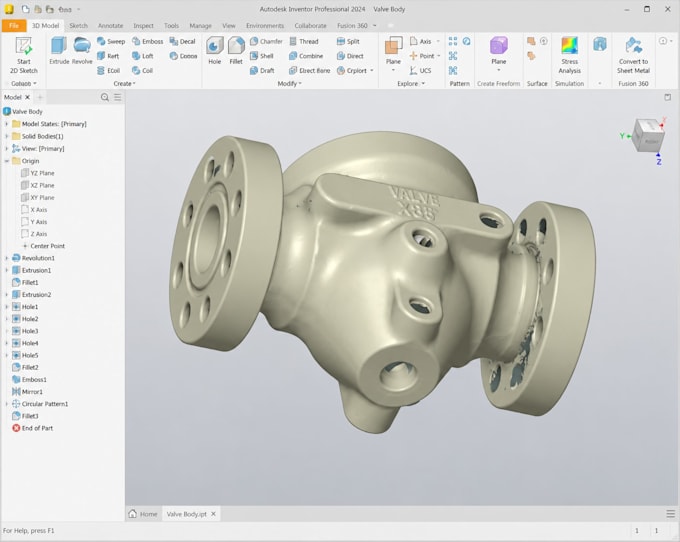Select the YZ Plane in Origin
The width and height of the screenshot is (680, 542).
38,173
